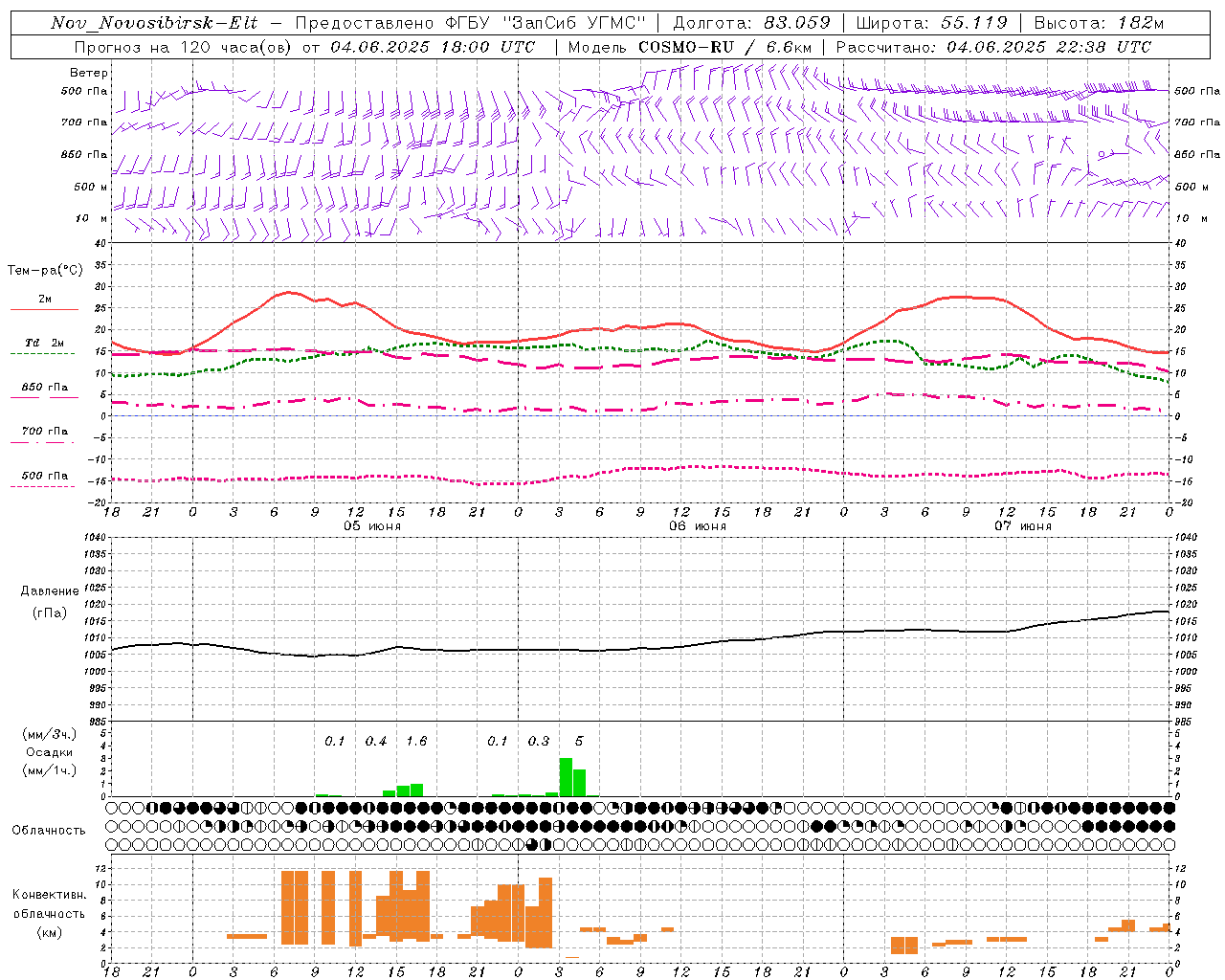This screenshot has width=1225, height=980.
Task: Click the 06 июня date label
Action: tap(698, 526)
